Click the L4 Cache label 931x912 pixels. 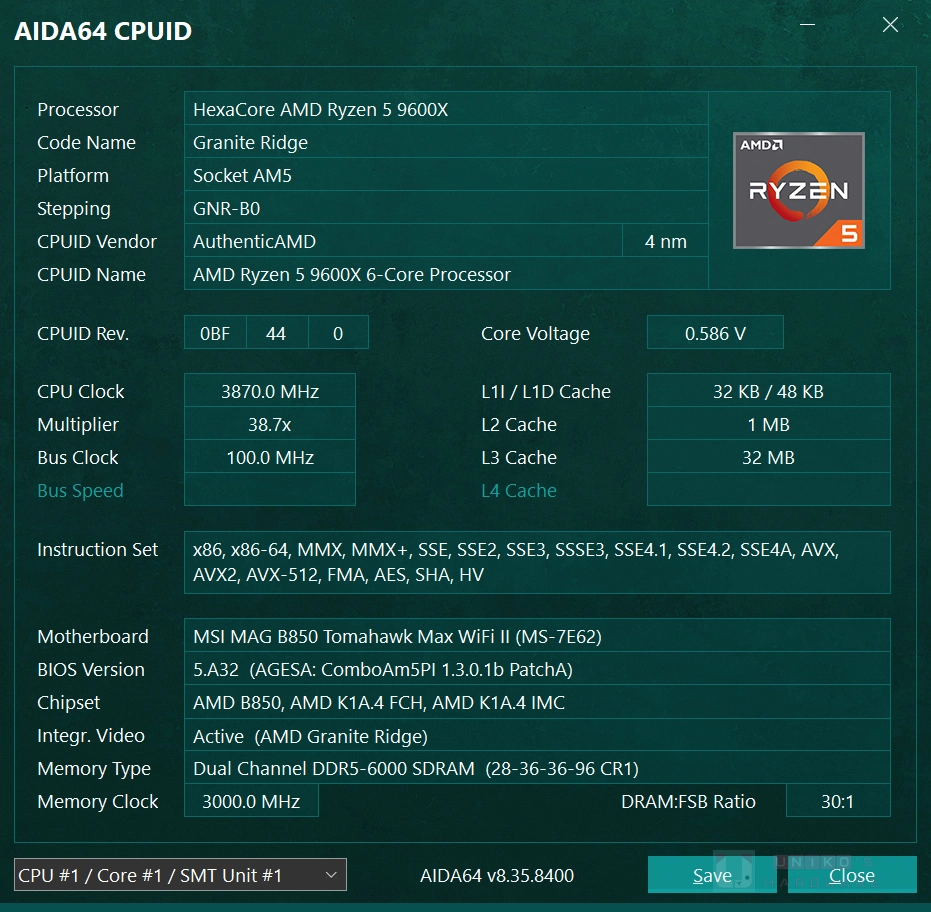[x=519, y=490]
